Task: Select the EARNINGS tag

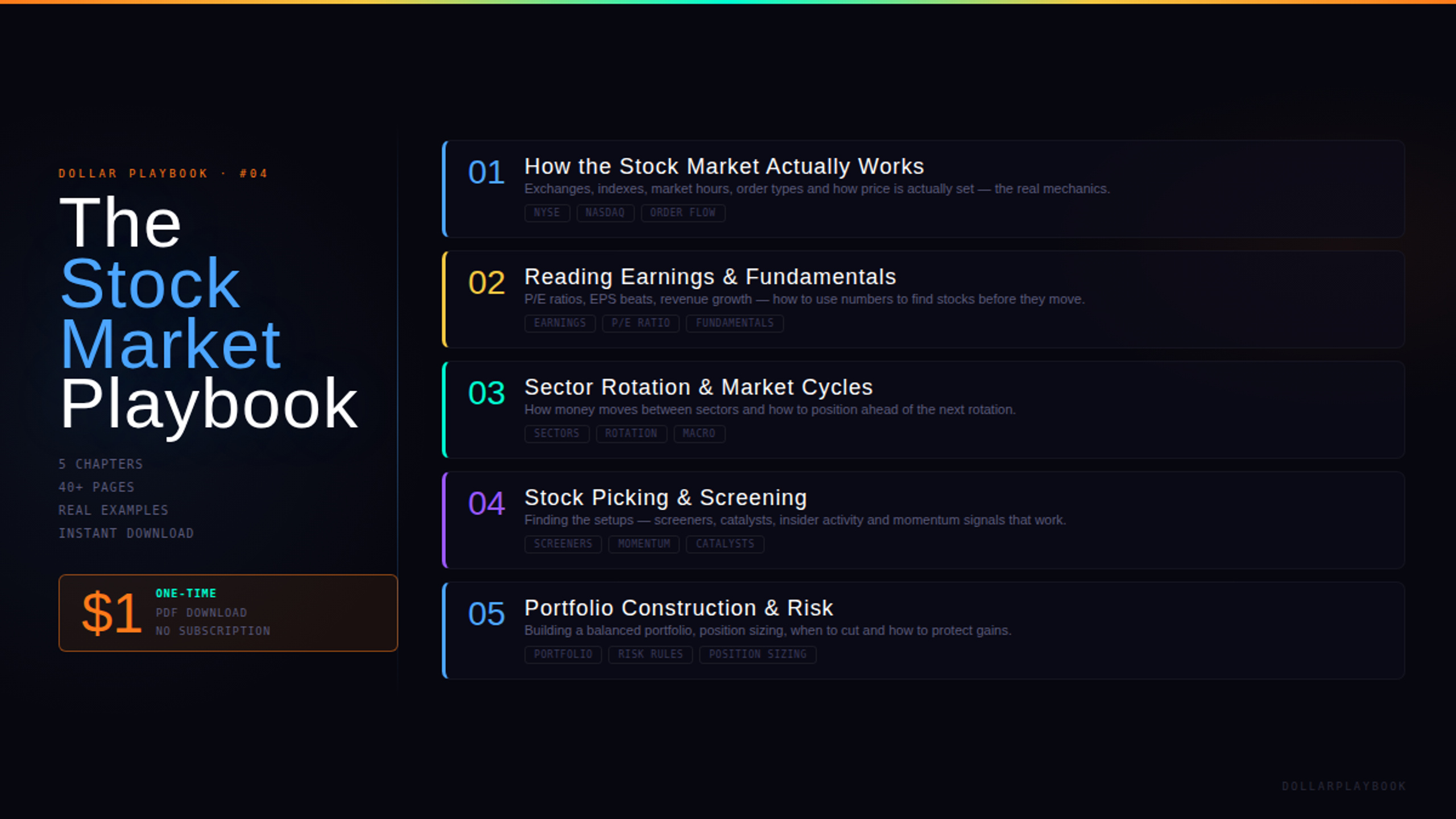Action: coord(560,323)
